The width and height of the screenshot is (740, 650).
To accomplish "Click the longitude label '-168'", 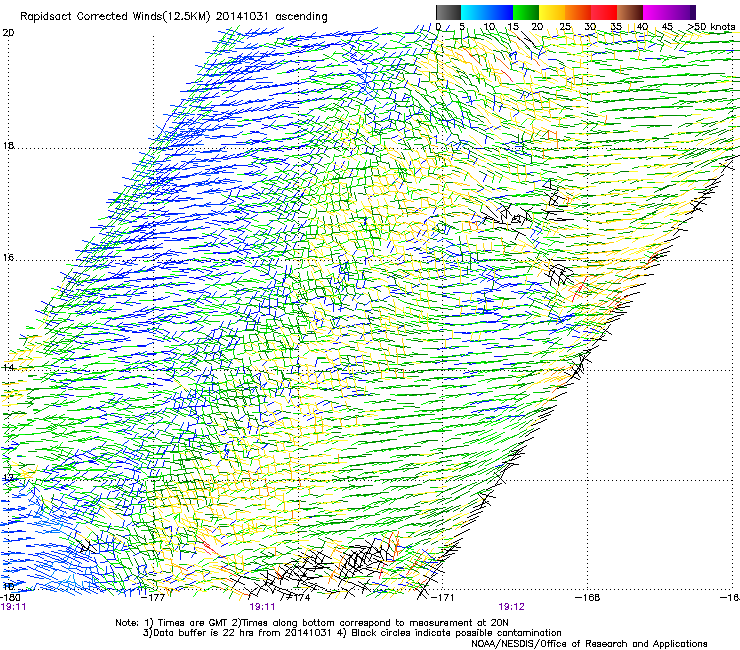I will coord(588,598).
